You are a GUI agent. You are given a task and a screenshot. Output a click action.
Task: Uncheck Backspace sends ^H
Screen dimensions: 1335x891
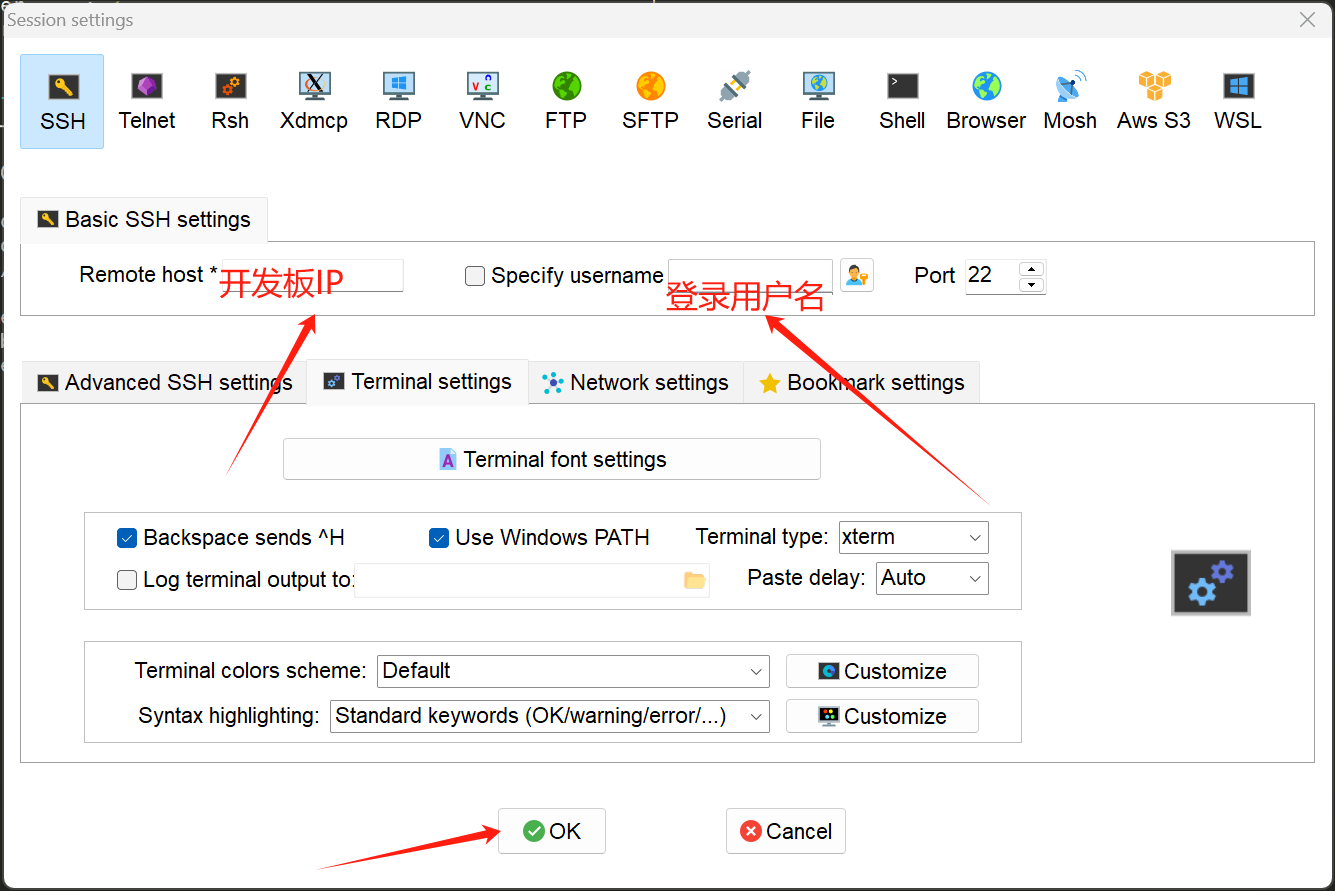[127, 538]
